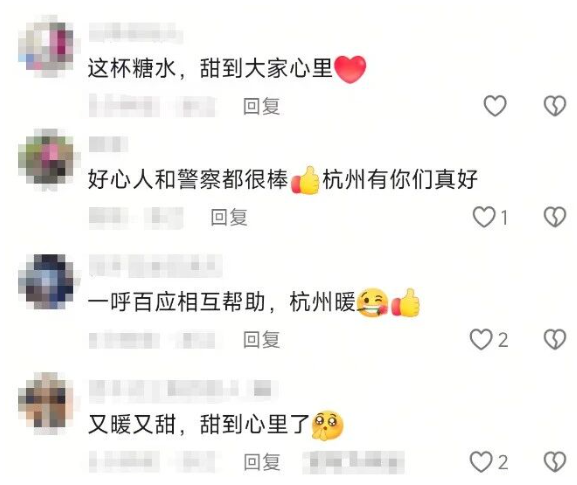Like the 一呼百应相互帮助 comment

point(481,339)
